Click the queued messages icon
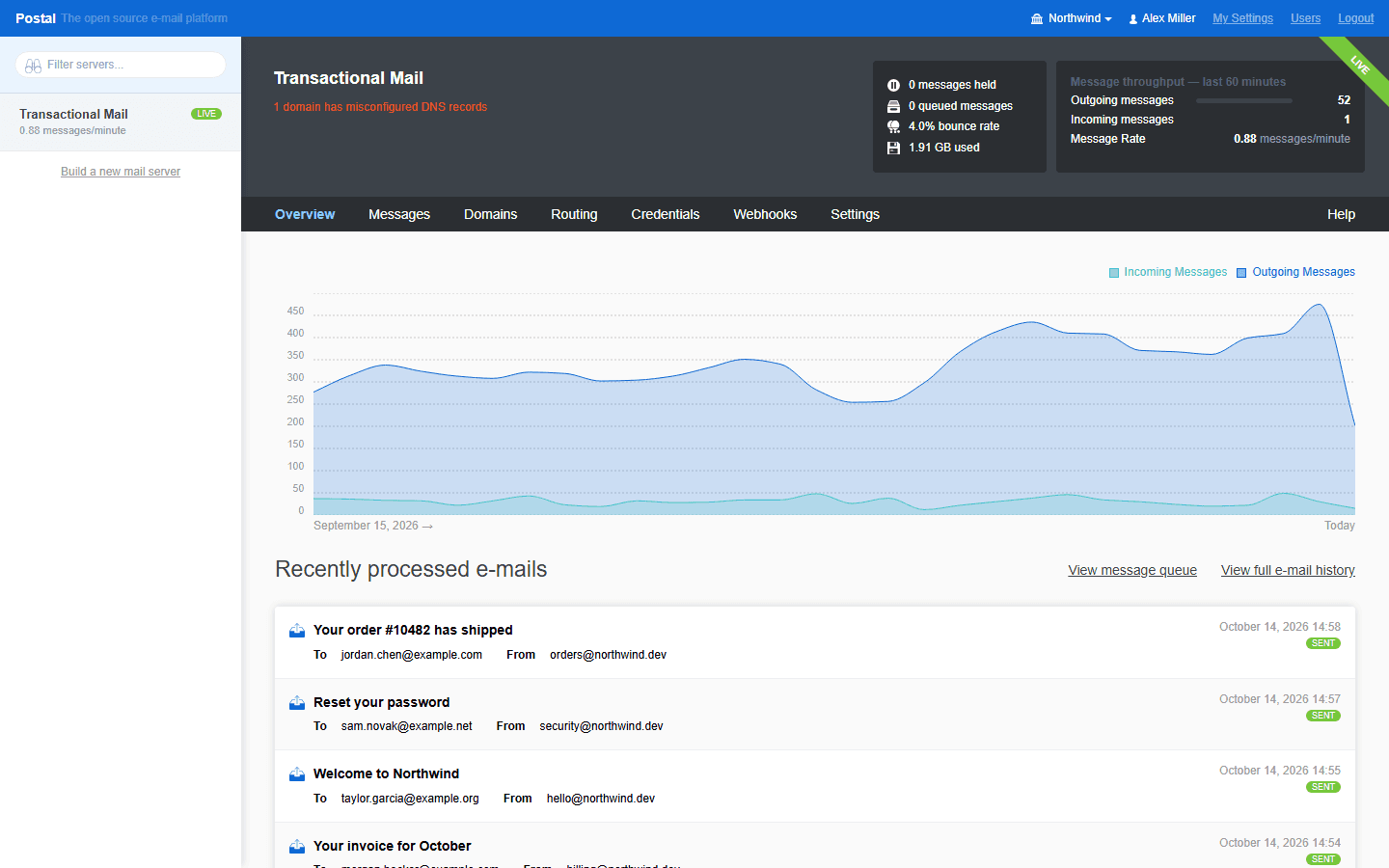The height and width of the screenshot is (868, 1389). point(893,106)
